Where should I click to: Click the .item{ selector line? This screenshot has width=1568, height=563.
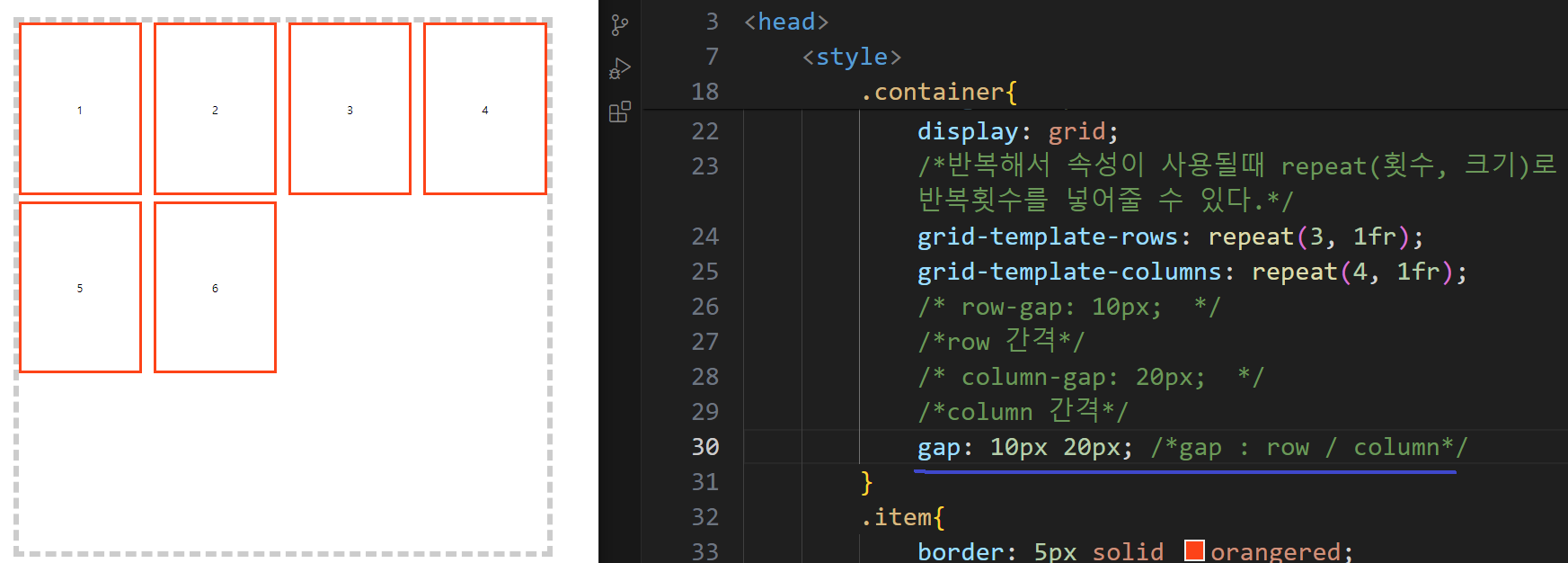[903, 517]
